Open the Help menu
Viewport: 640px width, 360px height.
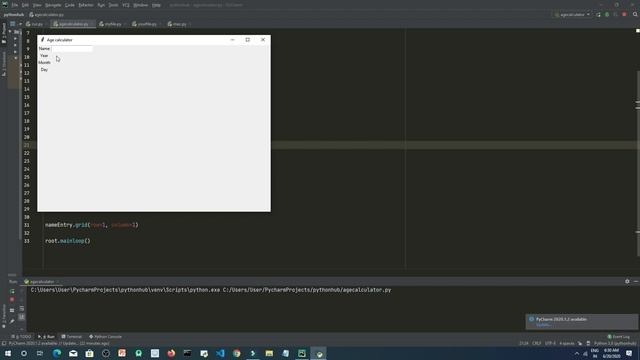click(x=156, y=5)
